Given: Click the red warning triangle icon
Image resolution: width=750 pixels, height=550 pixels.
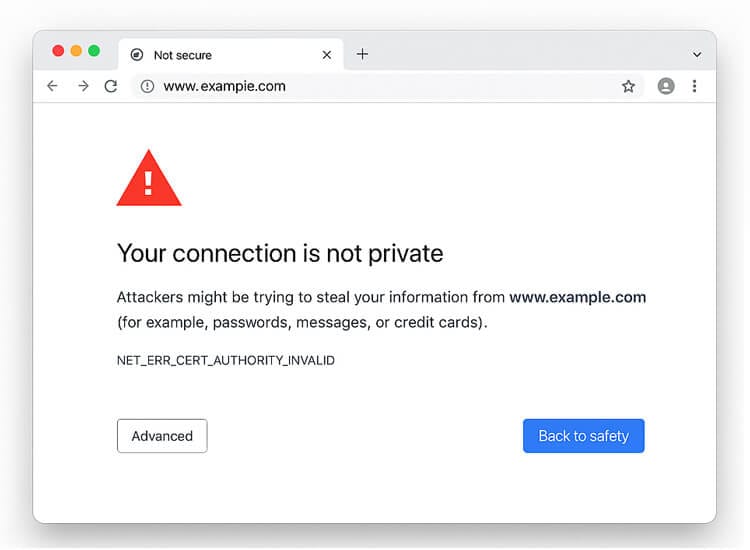Looking at the screenshot, I should tap(149, 180).
